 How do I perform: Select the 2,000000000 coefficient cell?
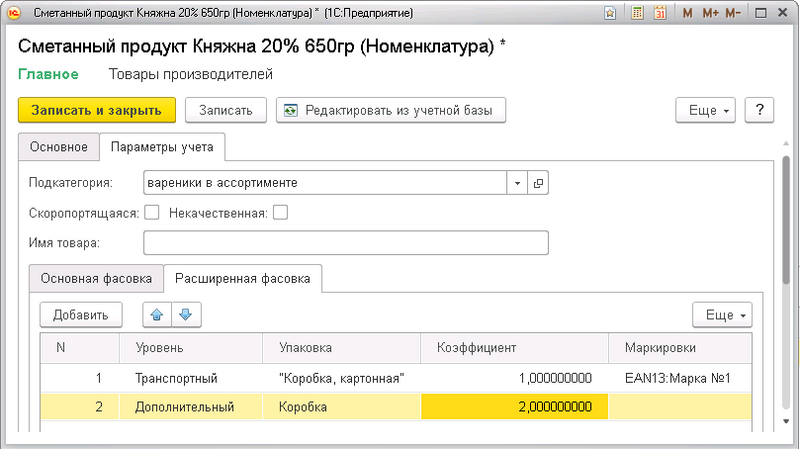(514, 407)
